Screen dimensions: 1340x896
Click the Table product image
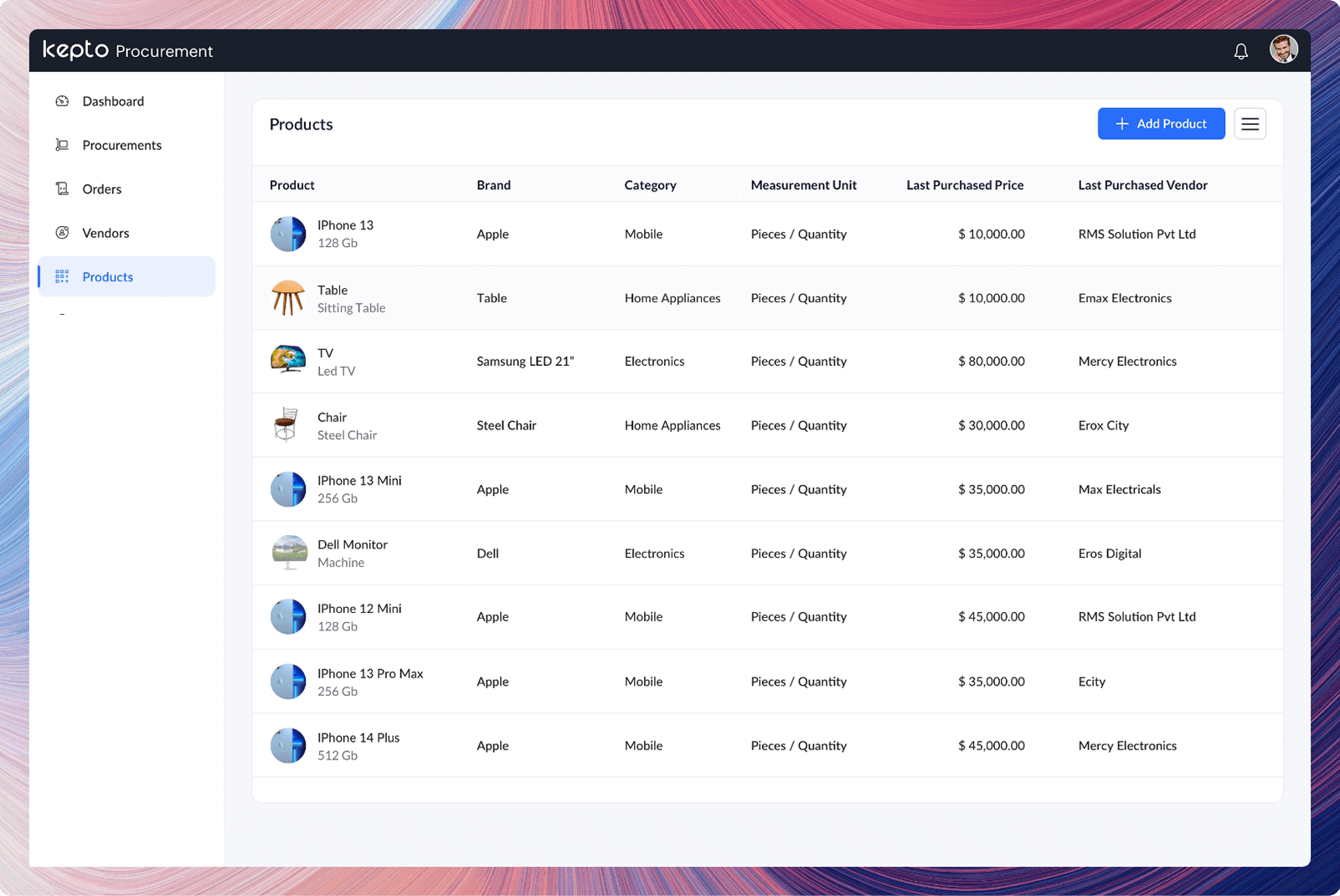pos(288,298)
